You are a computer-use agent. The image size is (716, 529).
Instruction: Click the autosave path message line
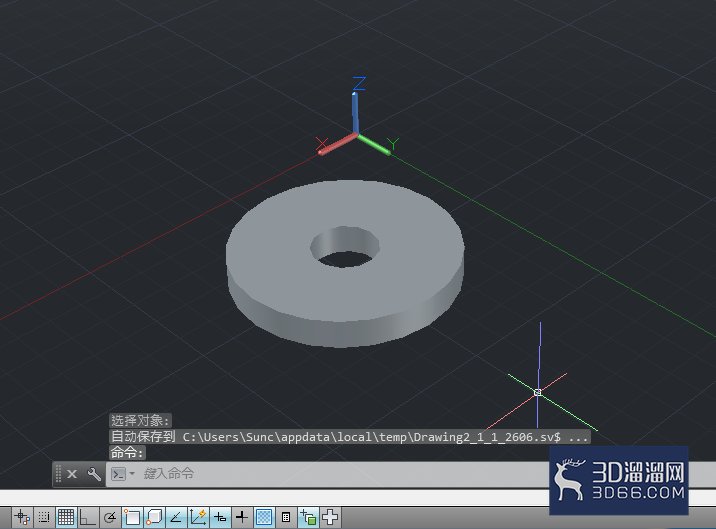point(350,437)
